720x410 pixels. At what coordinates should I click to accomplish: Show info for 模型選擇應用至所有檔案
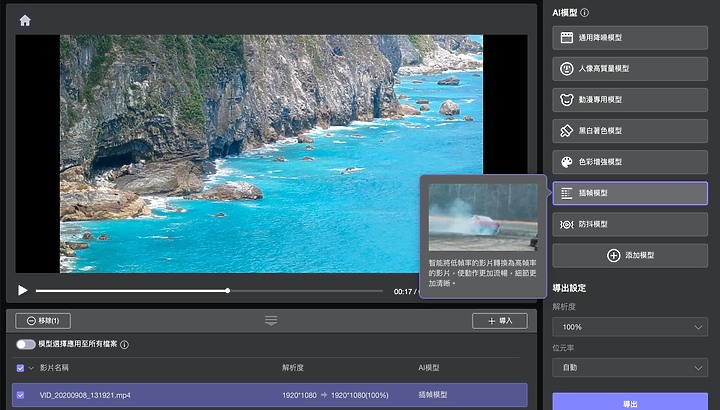click(x=124, y=344)
